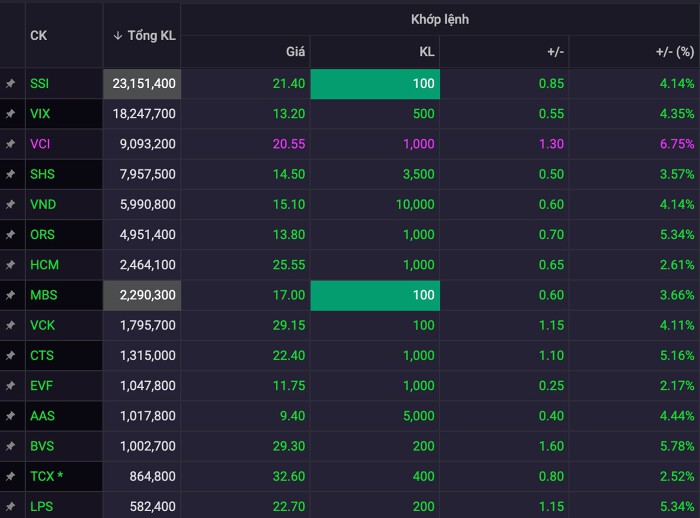This screenshot has width=700, height=518.
Task: Select VCI price 20.55
Action: click(x=289, y=144)
